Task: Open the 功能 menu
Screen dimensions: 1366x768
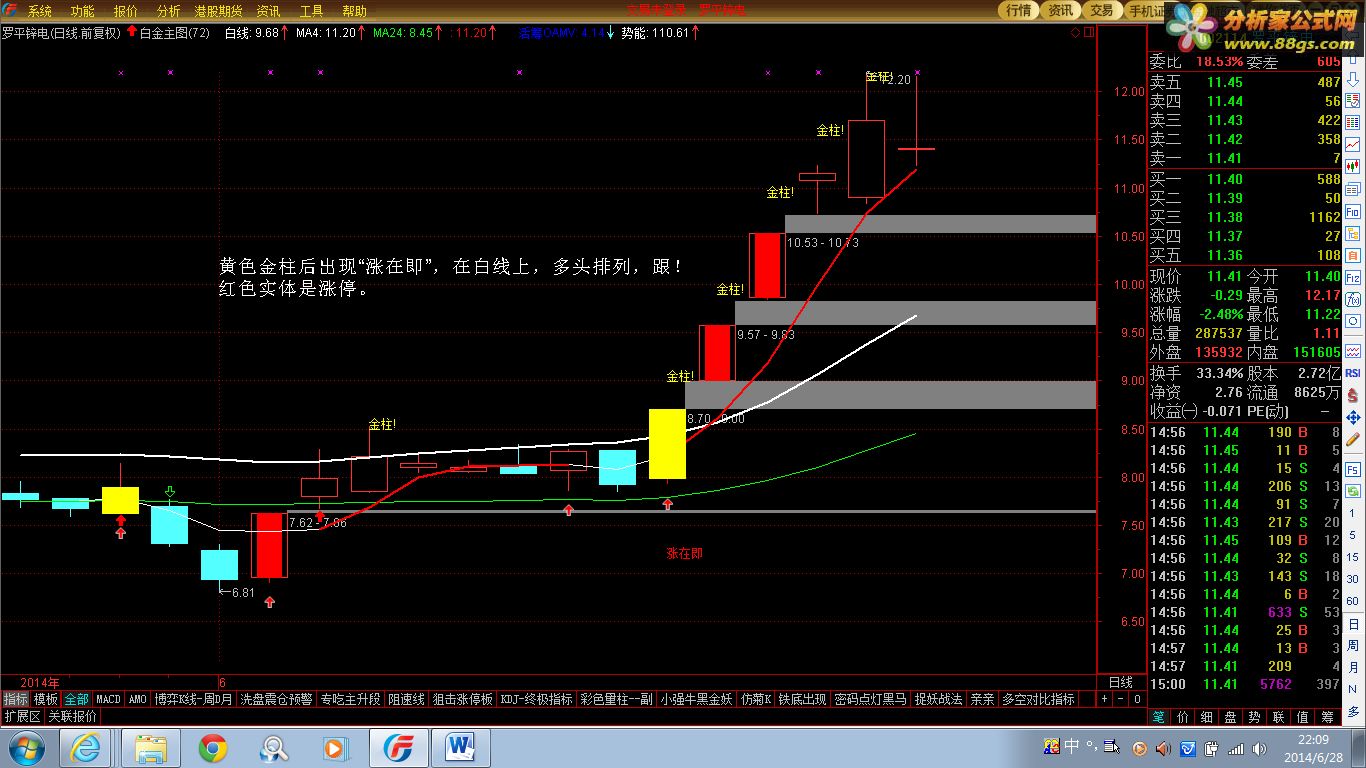Action: click(82, 11)
